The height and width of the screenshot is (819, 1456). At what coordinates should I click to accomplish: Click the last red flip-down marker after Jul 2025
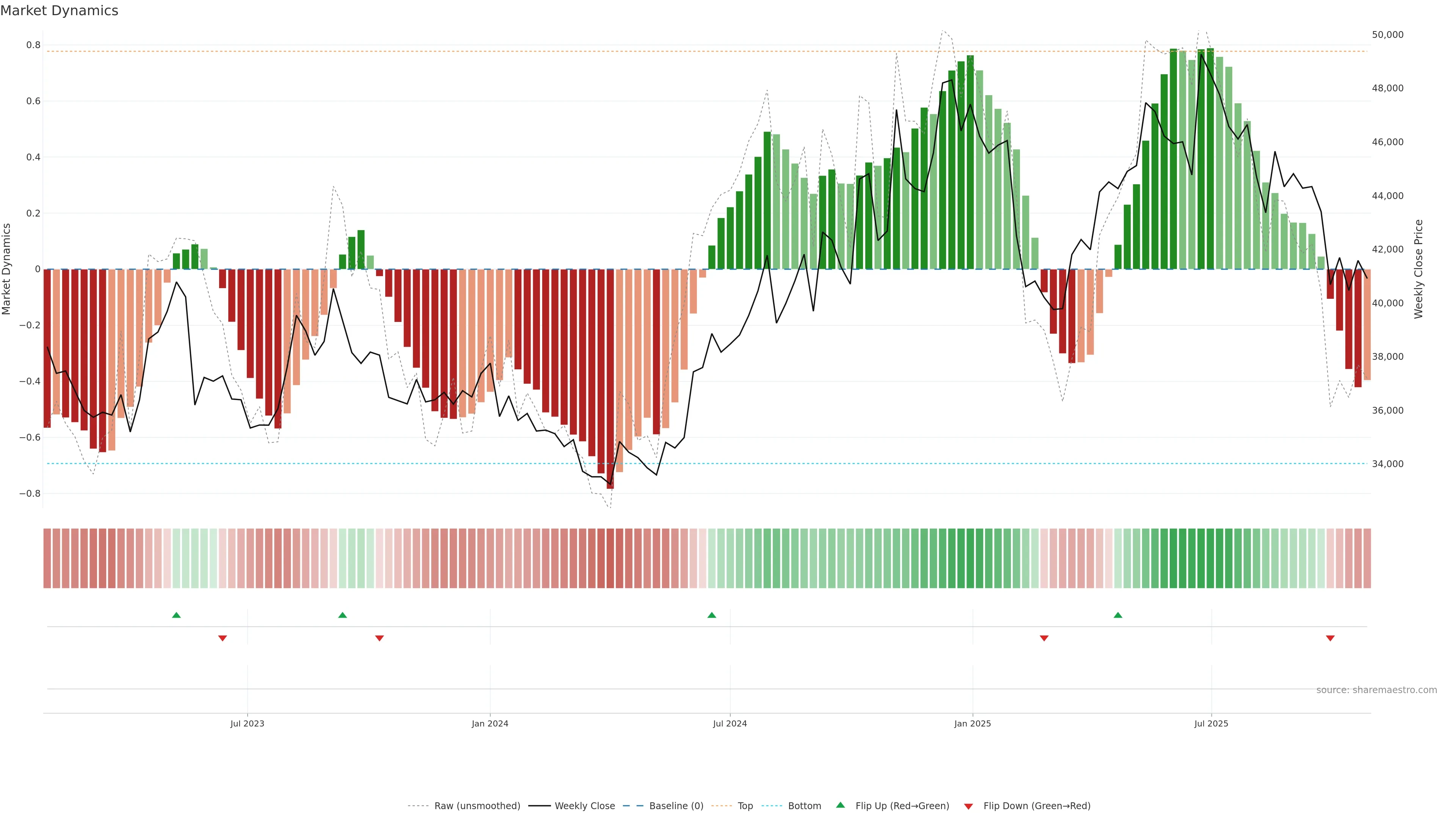pyautogui.click(x=1330, y=638)
